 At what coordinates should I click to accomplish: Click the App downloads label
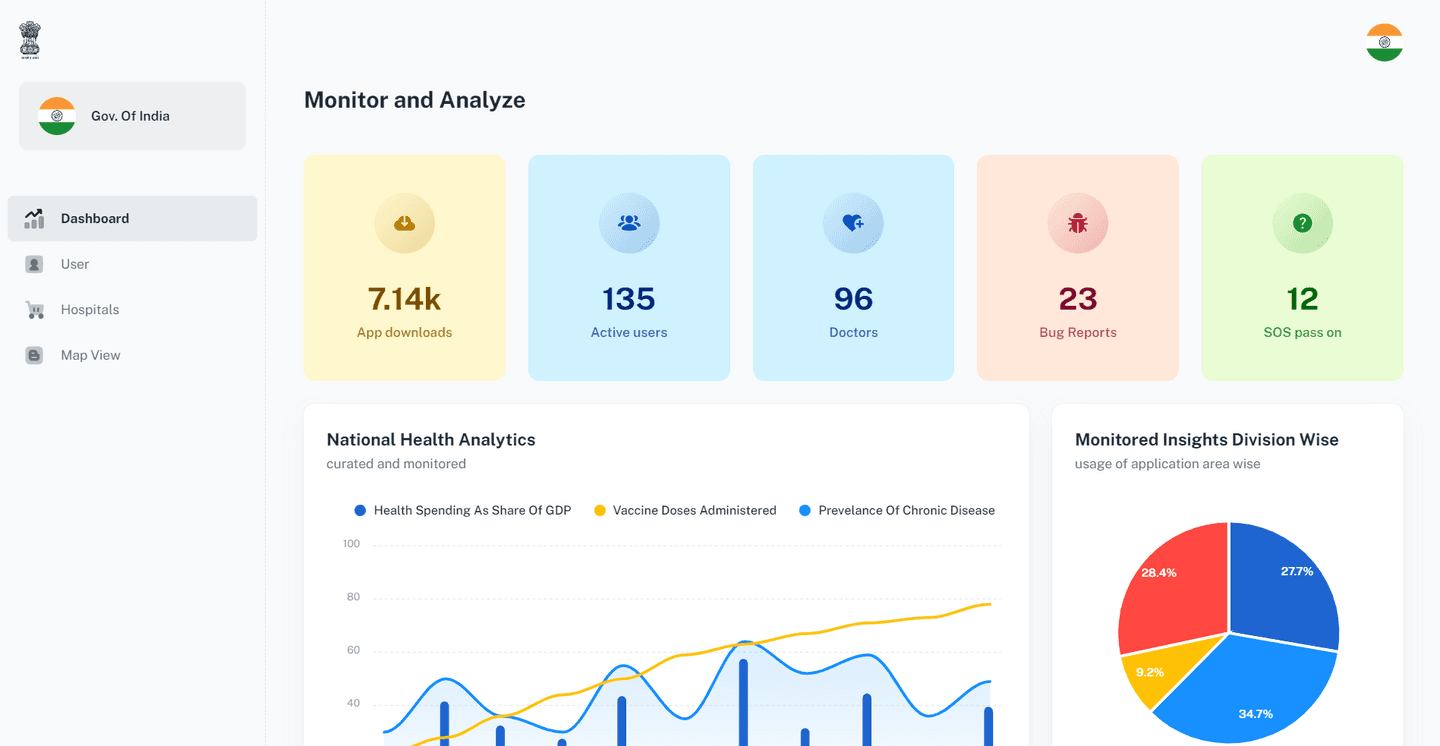[x=405, y=333]
